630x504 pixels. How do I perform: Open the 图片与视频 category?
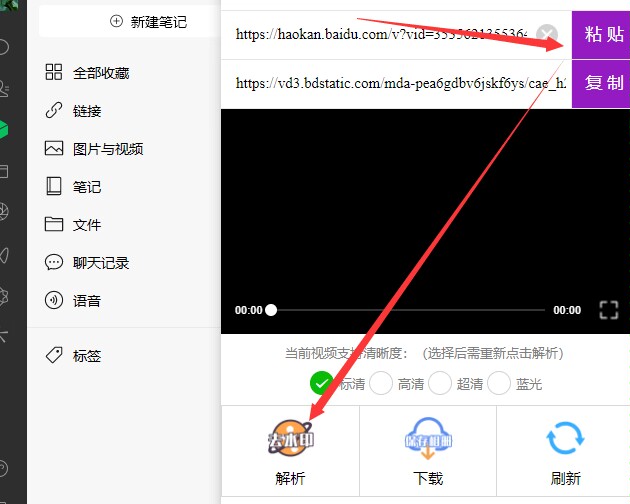pos(107,149)
